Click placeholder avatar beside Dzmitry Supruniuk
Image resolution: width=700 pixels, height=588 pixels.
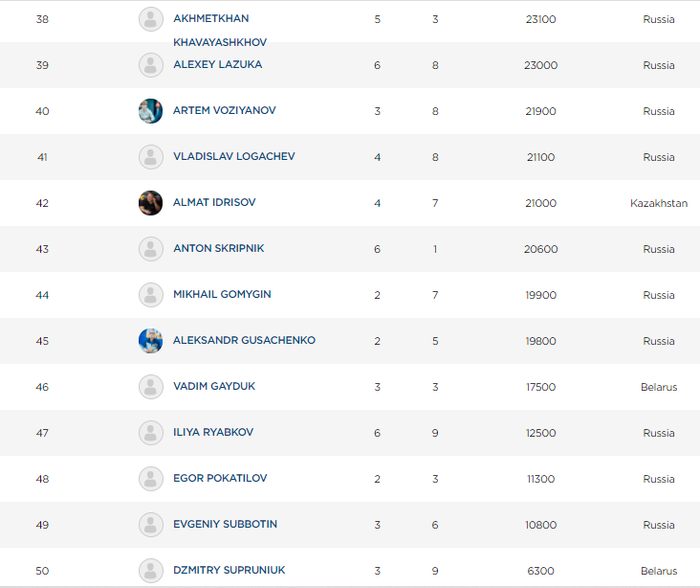point(150,571)
